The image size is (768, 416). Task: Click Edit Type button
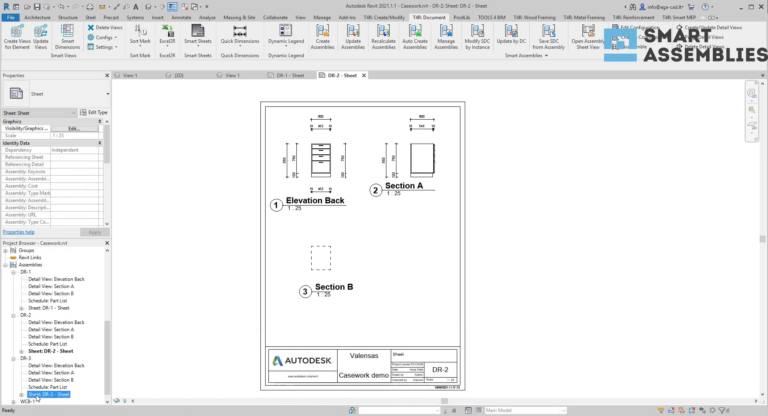pos(93,113)
